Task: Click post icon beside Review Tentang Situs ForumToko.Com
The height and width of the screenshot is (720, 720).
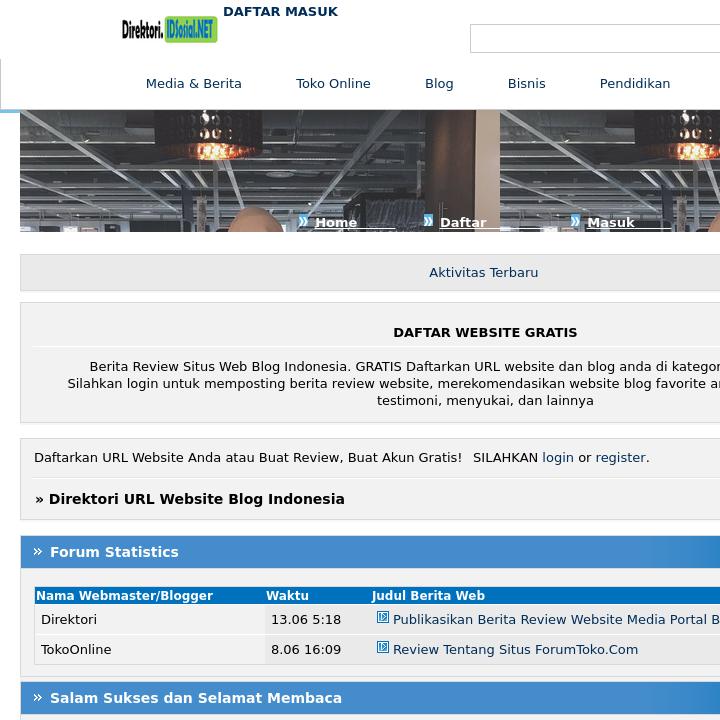Action: pyautogui.click(x=382, y=648)
